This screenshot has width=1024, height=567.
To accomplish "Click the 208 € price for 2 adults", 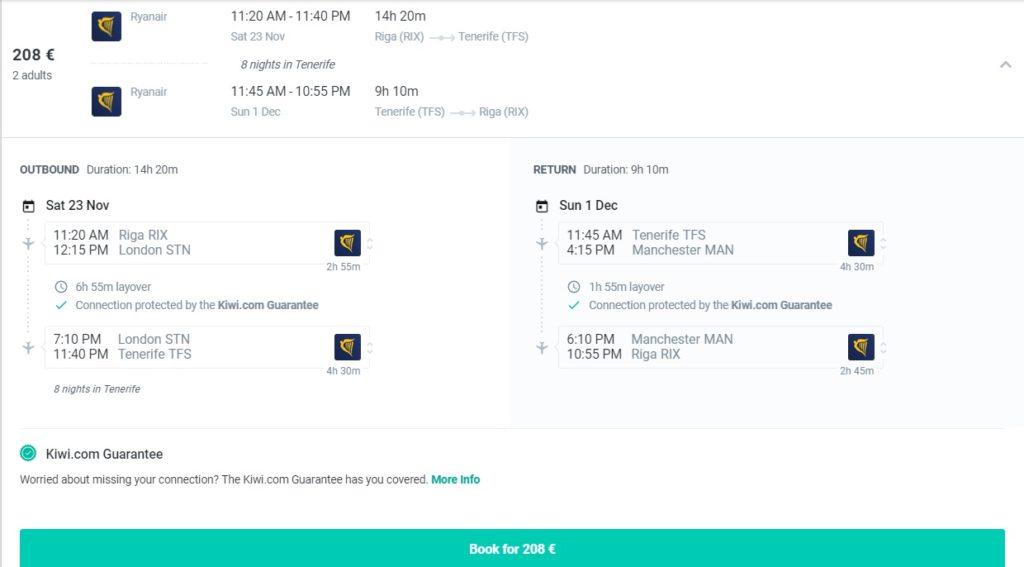I will pyautogui.click(x=33, y=55).
